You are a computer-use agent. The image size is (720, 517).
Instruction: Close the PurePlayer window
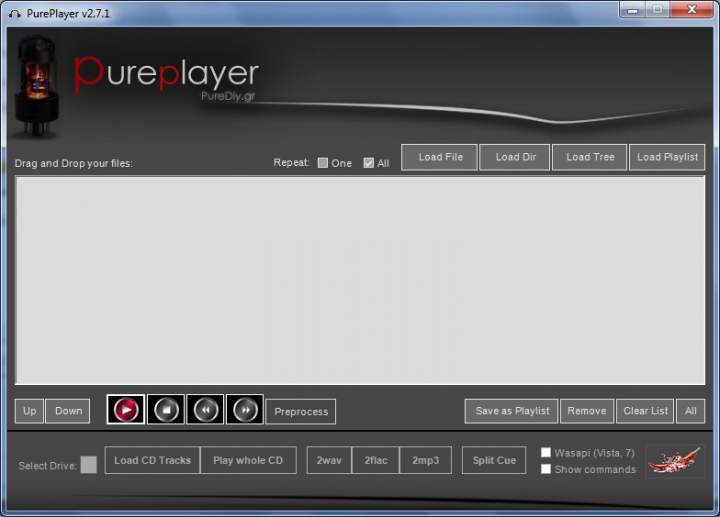(x=692, y=9)
